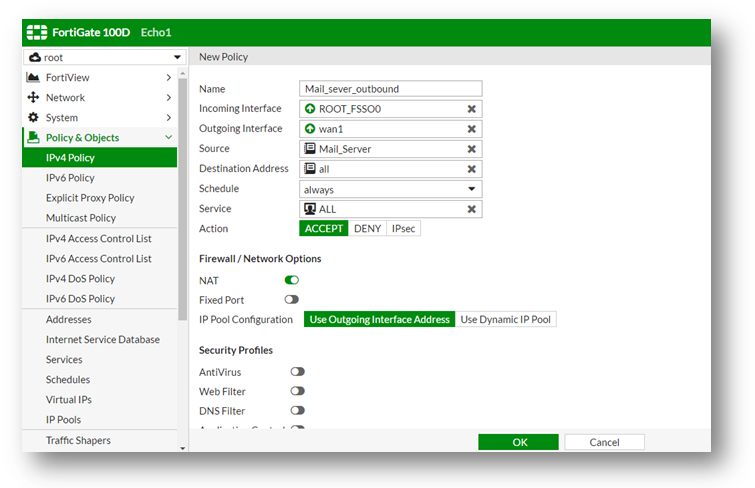Choose Use Outgoing Interface Address
The width and height of the screenshot is (755, 488).
click(379, 319)
